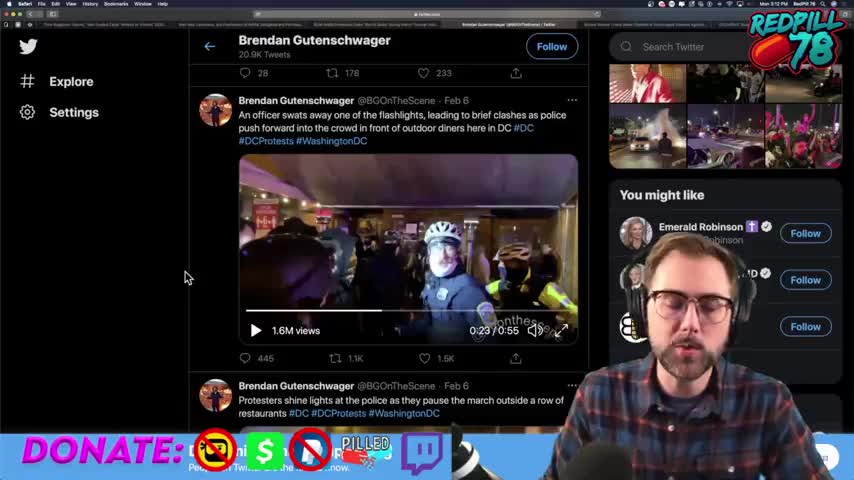Like the tweet with 233 likes
The height and width of the screenshot is (480, 854).
424,73
